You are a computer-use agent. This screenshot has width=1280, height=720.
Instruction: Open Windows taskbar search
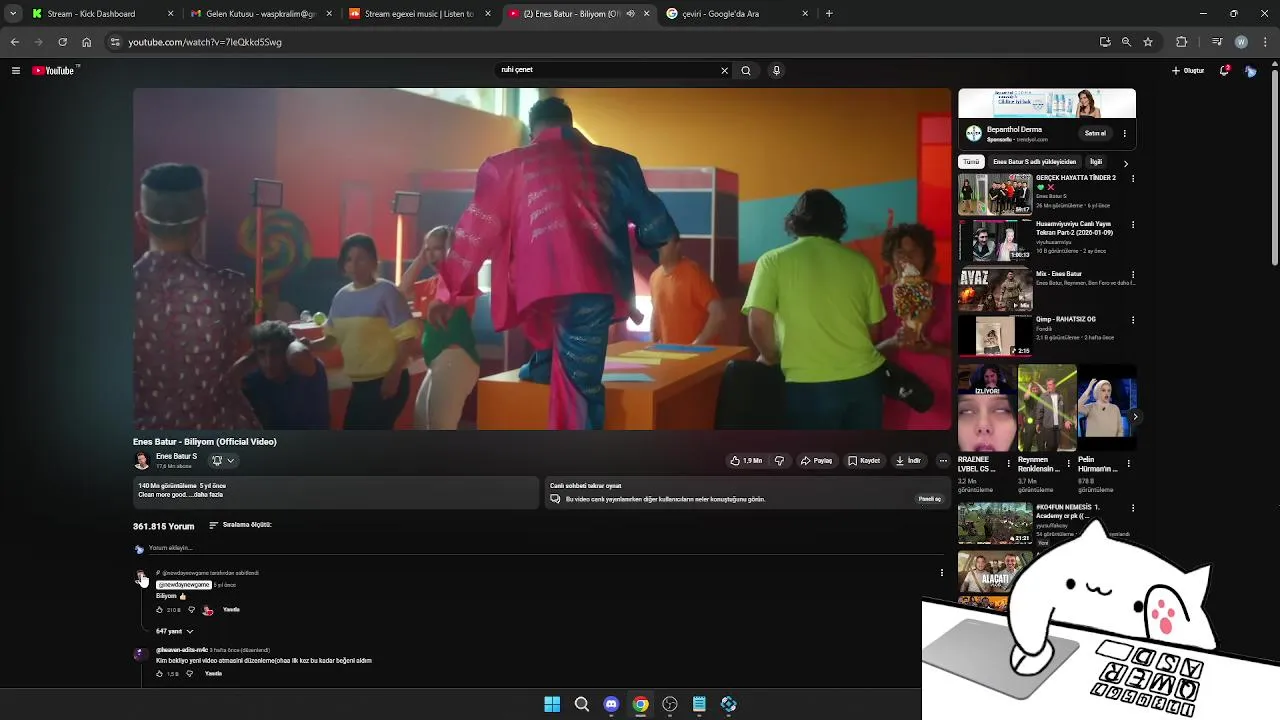pyautogui.click(x=582, y=705)
